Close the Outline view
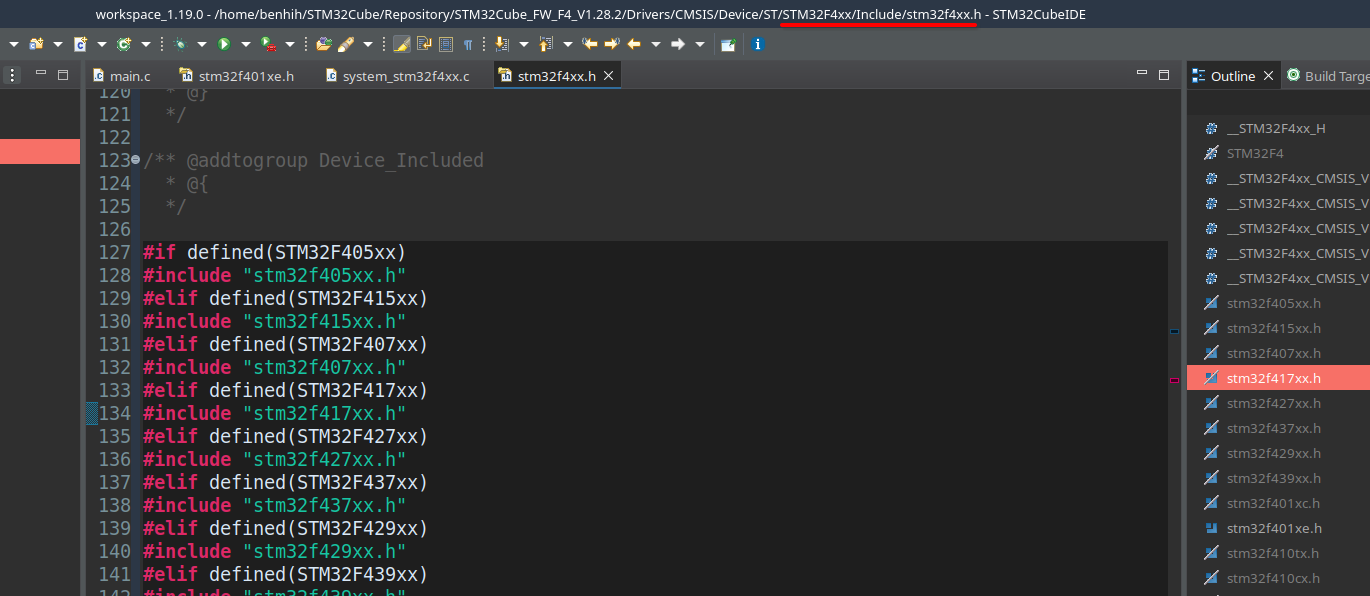This screenshot has height=596, width=1370. [1268, 75]
